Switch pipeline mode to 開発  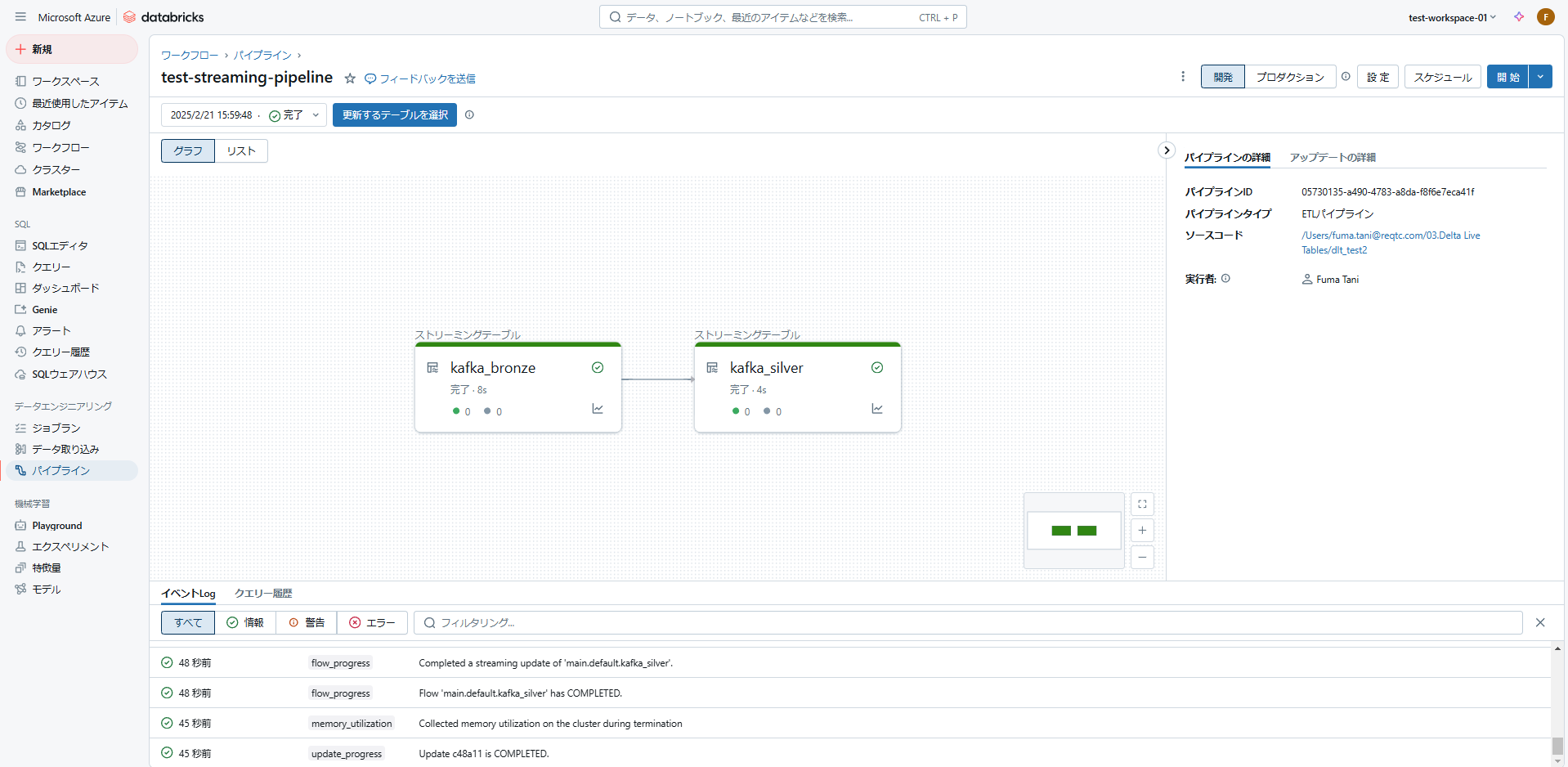point(1223,77)
